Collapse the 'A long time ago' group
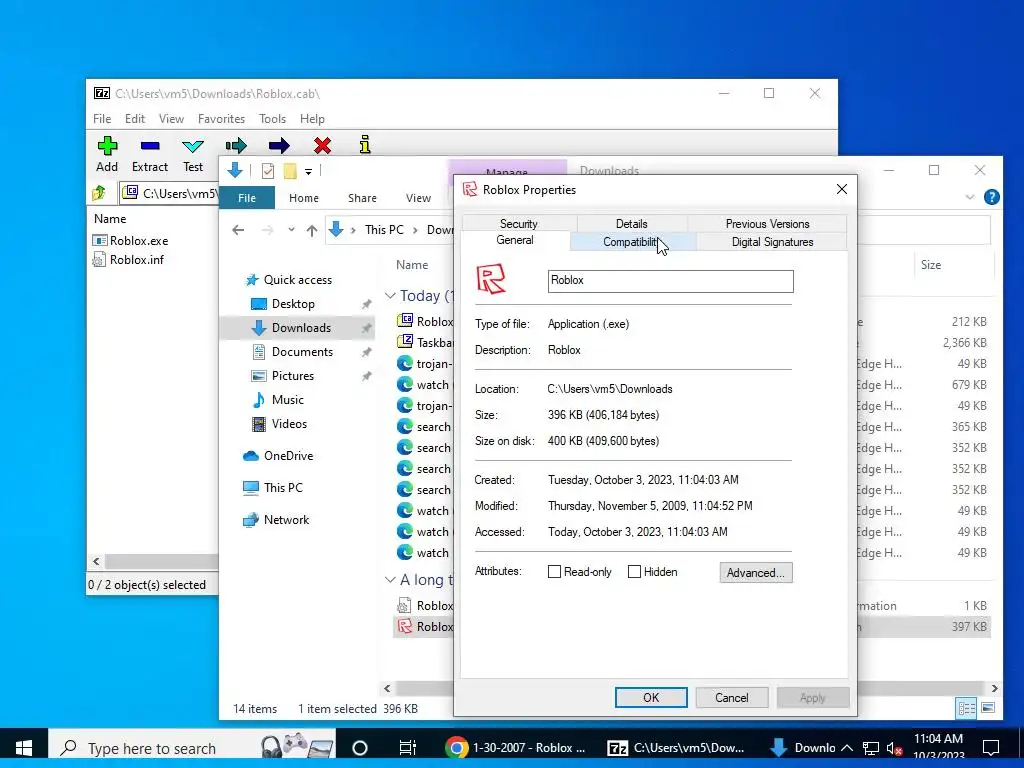1024x768 pixels. coord(391,579)
